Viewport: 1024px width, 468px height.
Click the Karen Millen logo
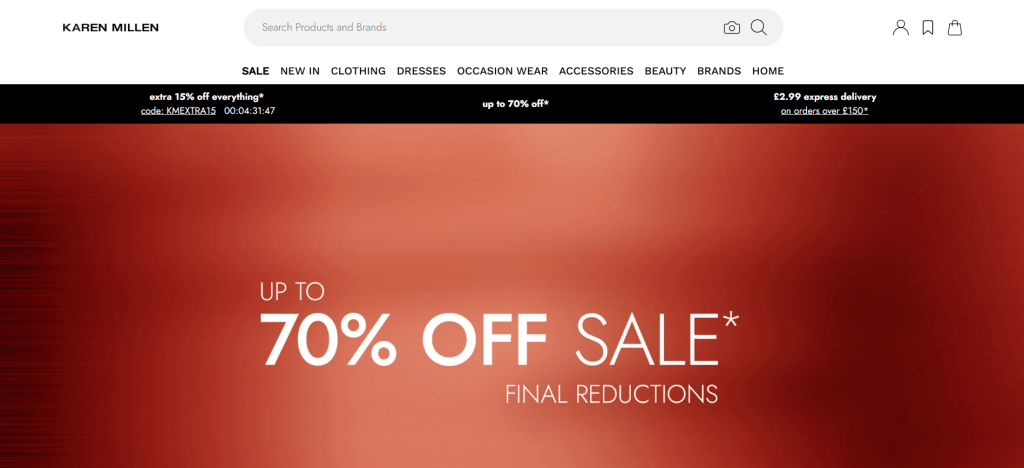110,27
